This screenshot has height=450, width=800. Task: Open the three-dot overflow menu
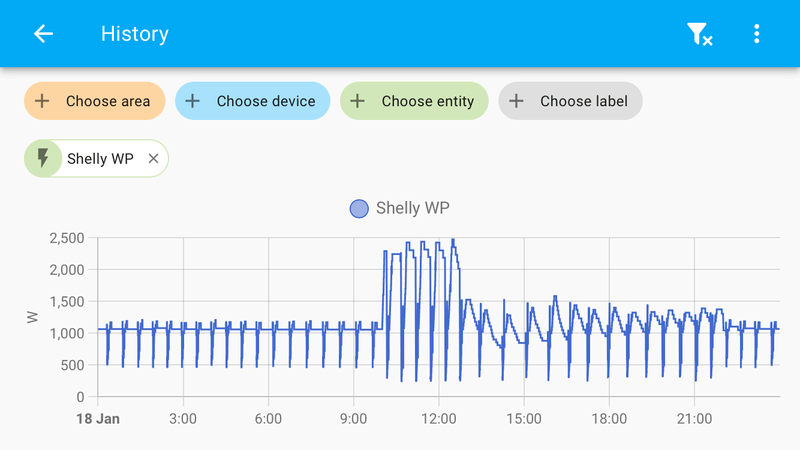[x=757, y=34]
